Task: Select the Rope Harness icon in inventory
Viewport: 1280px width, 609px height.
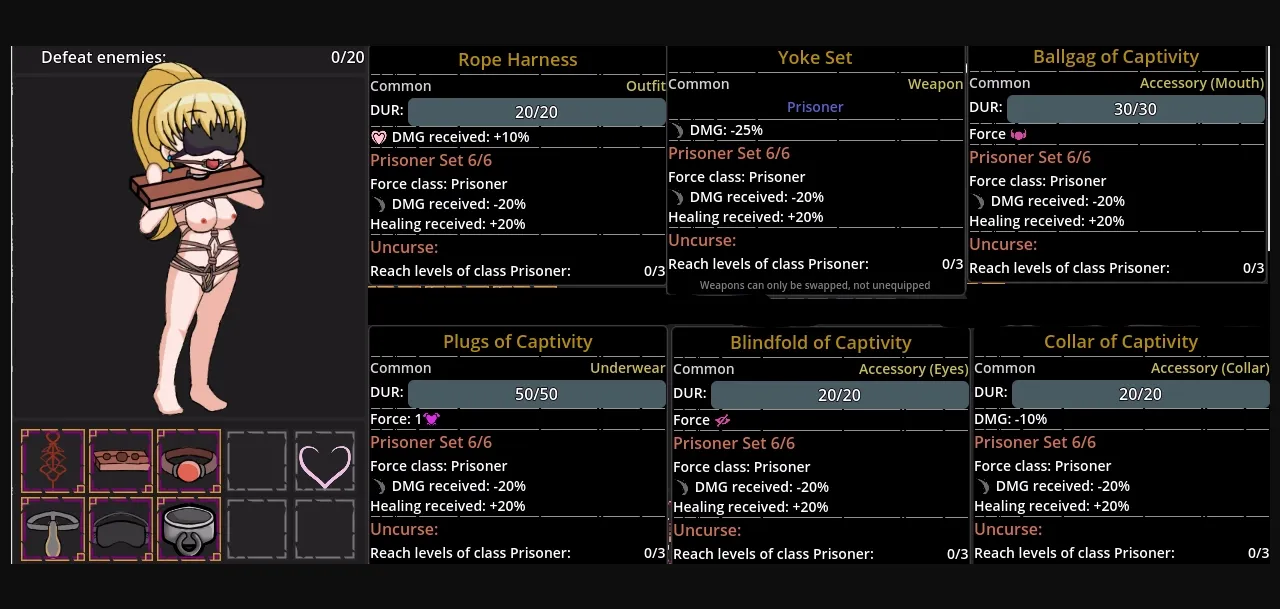Action: tap(52, 461)
